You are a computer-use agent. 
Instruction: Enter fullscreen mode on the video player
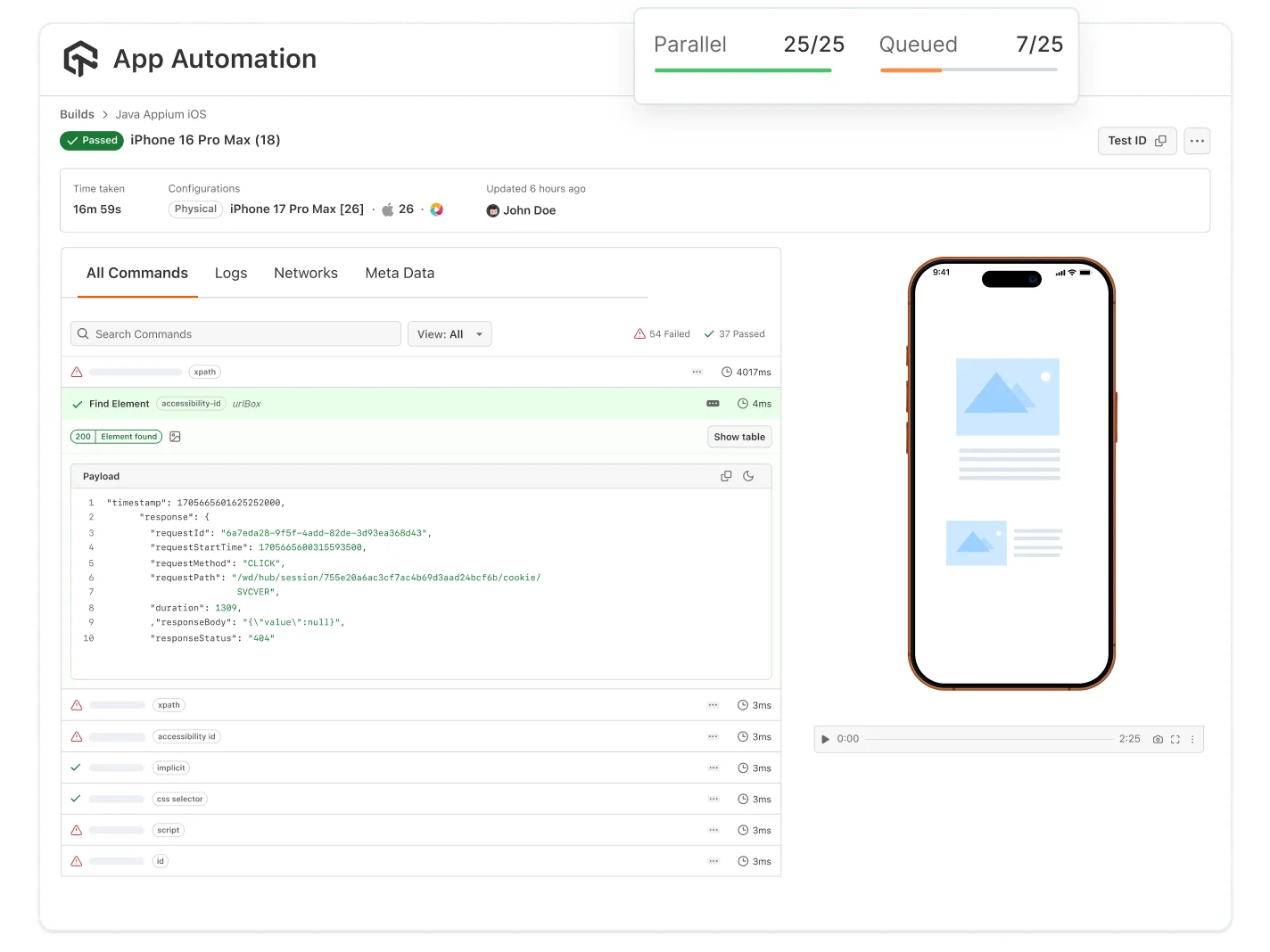(x=1175, y=739)
